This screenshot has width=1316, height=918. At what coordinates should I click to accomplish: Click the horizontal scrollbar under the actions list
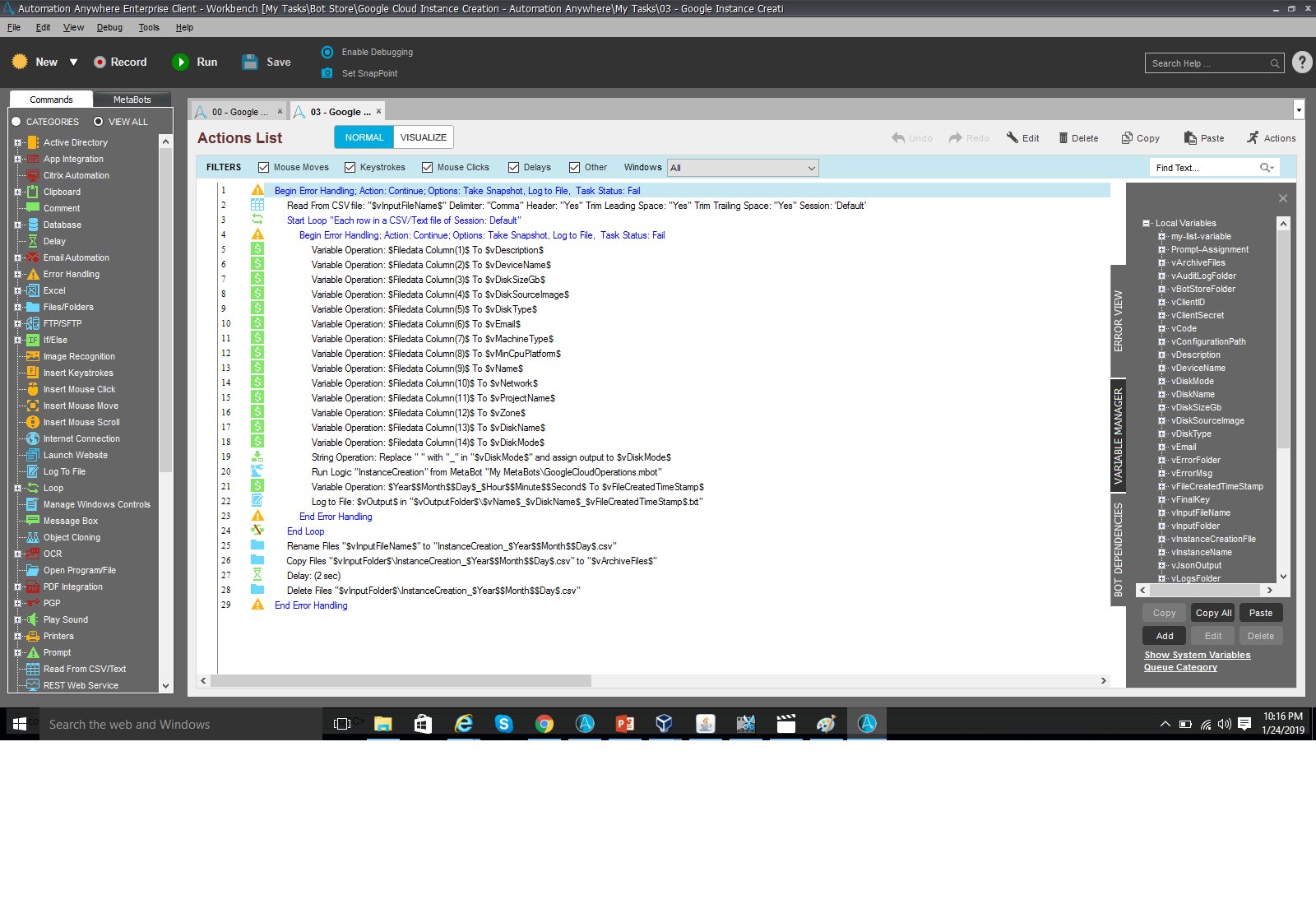401,681
